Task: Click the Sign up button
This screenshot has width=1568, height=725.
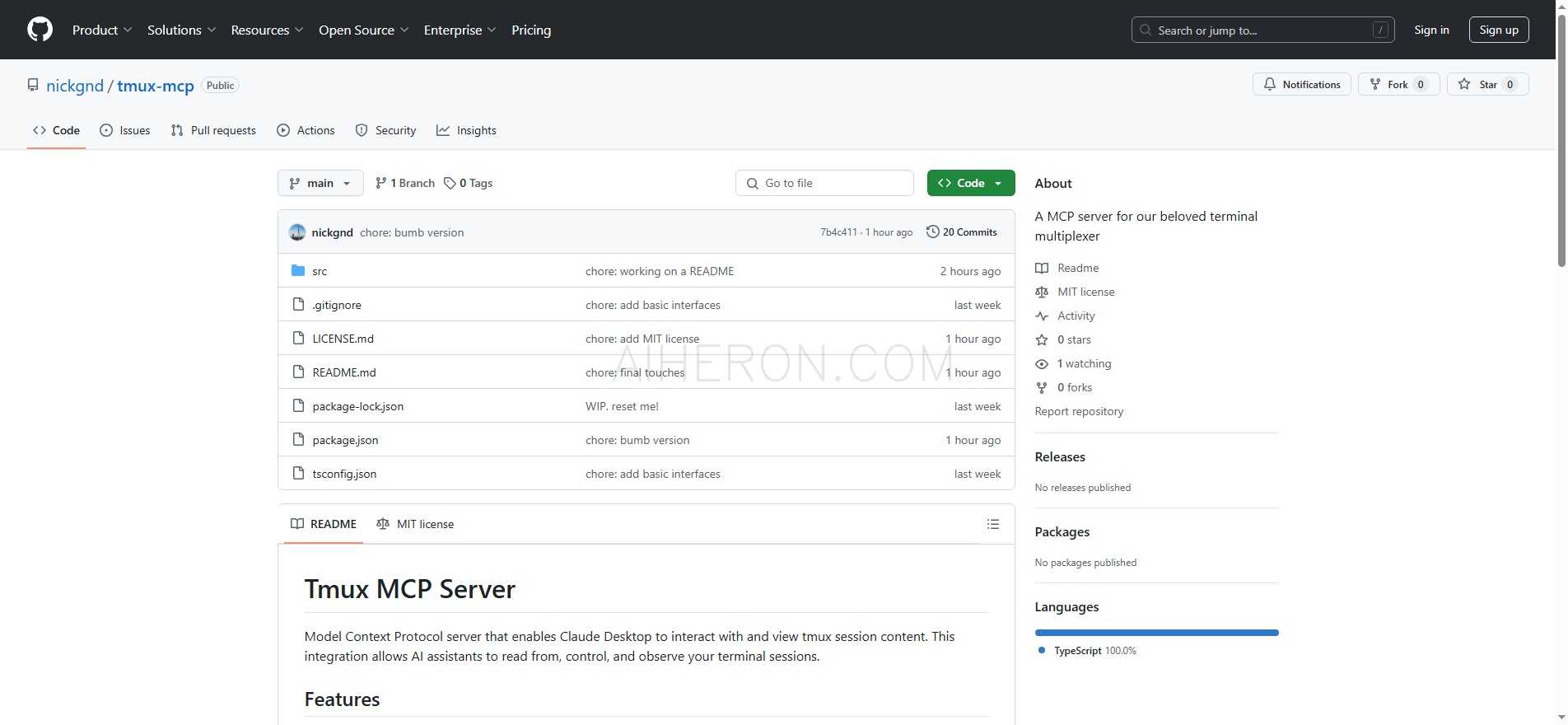Action: 1498,30
